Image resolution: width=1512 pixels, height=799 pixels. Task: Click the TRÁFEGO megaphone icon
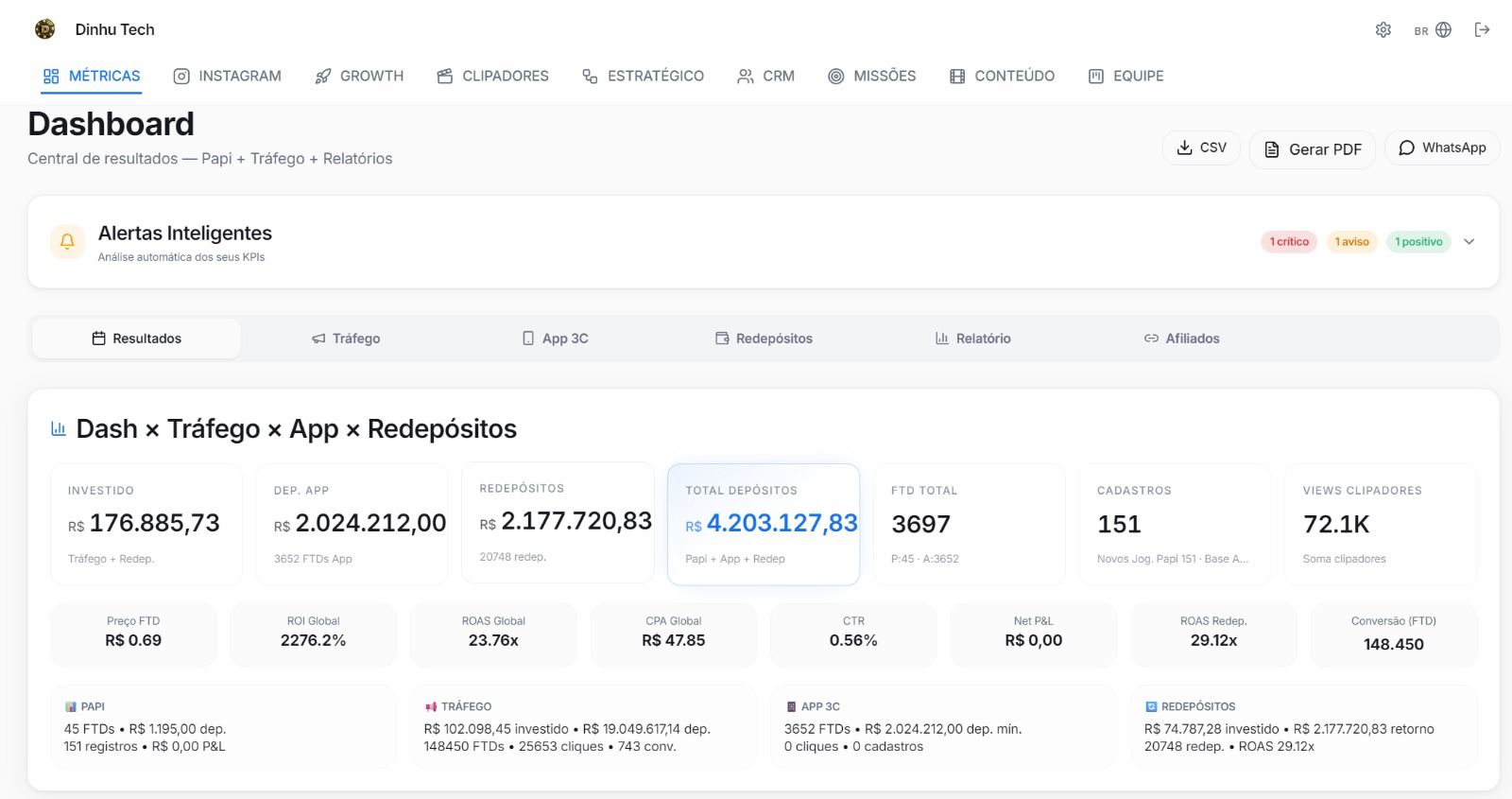point(431,706)
